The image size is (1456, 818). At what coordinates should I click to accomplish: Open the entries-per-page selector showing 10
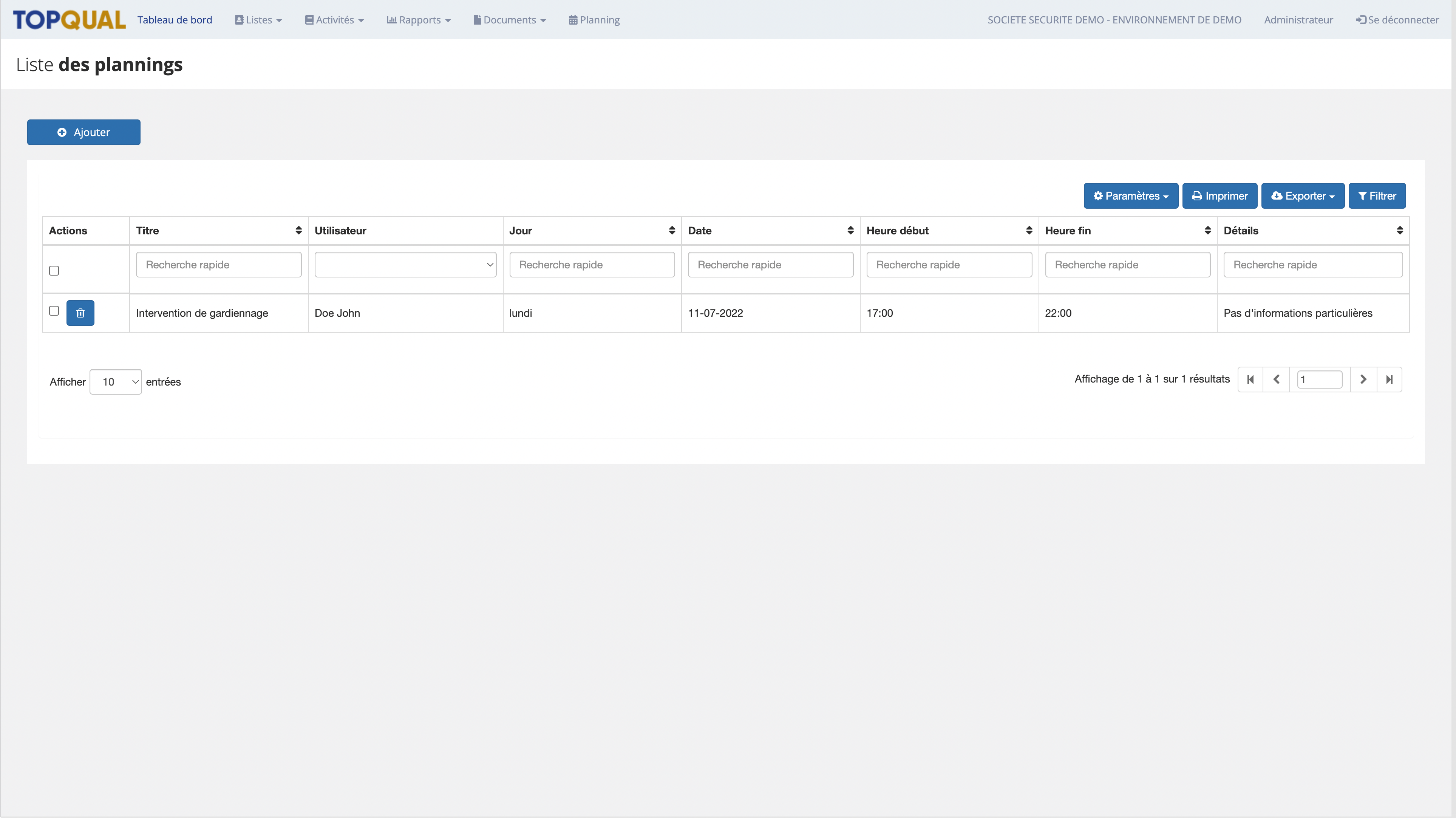pos(115,382)
